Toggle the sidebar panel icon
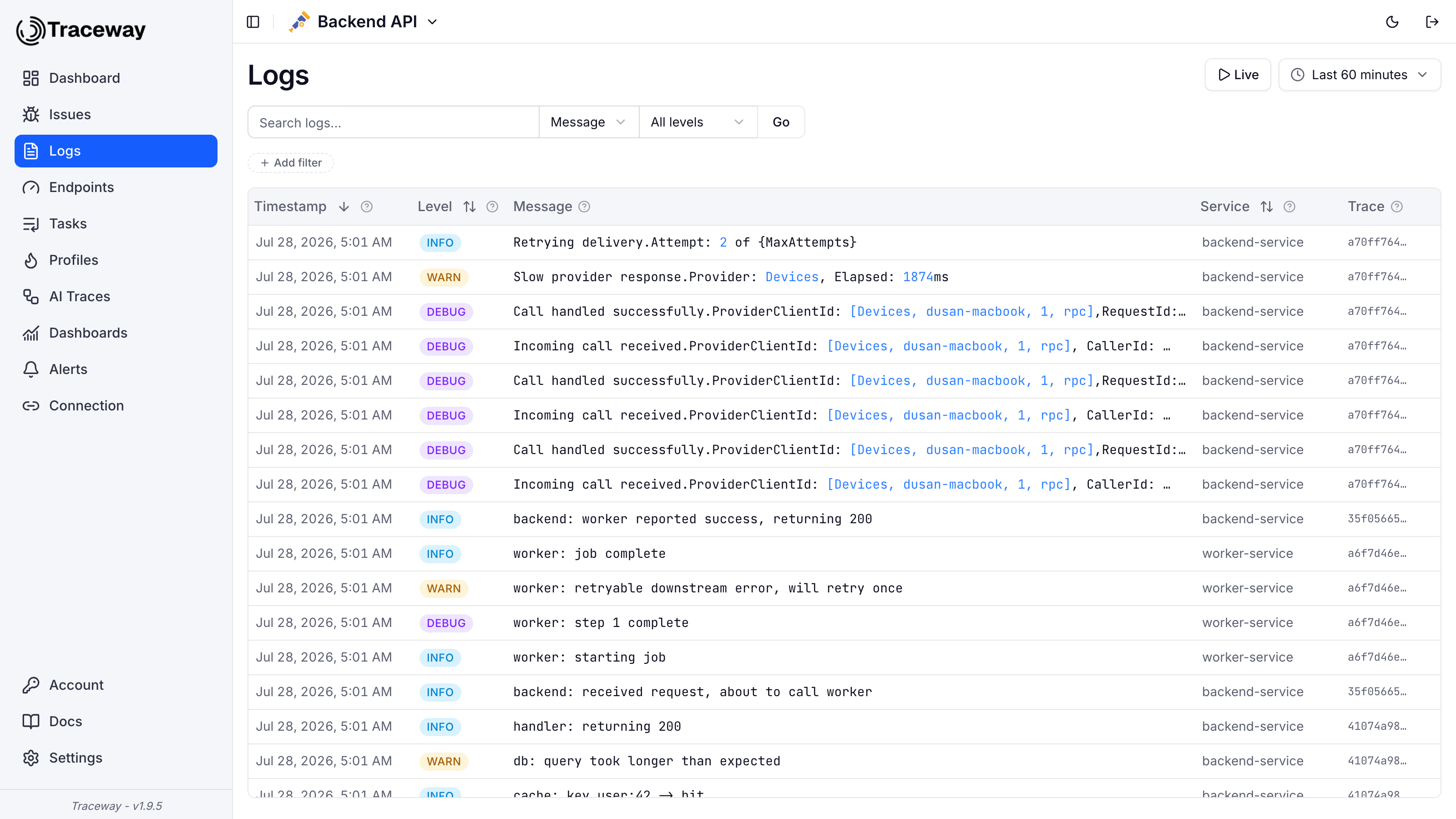 pyautogui.click(x=253, y=21)
